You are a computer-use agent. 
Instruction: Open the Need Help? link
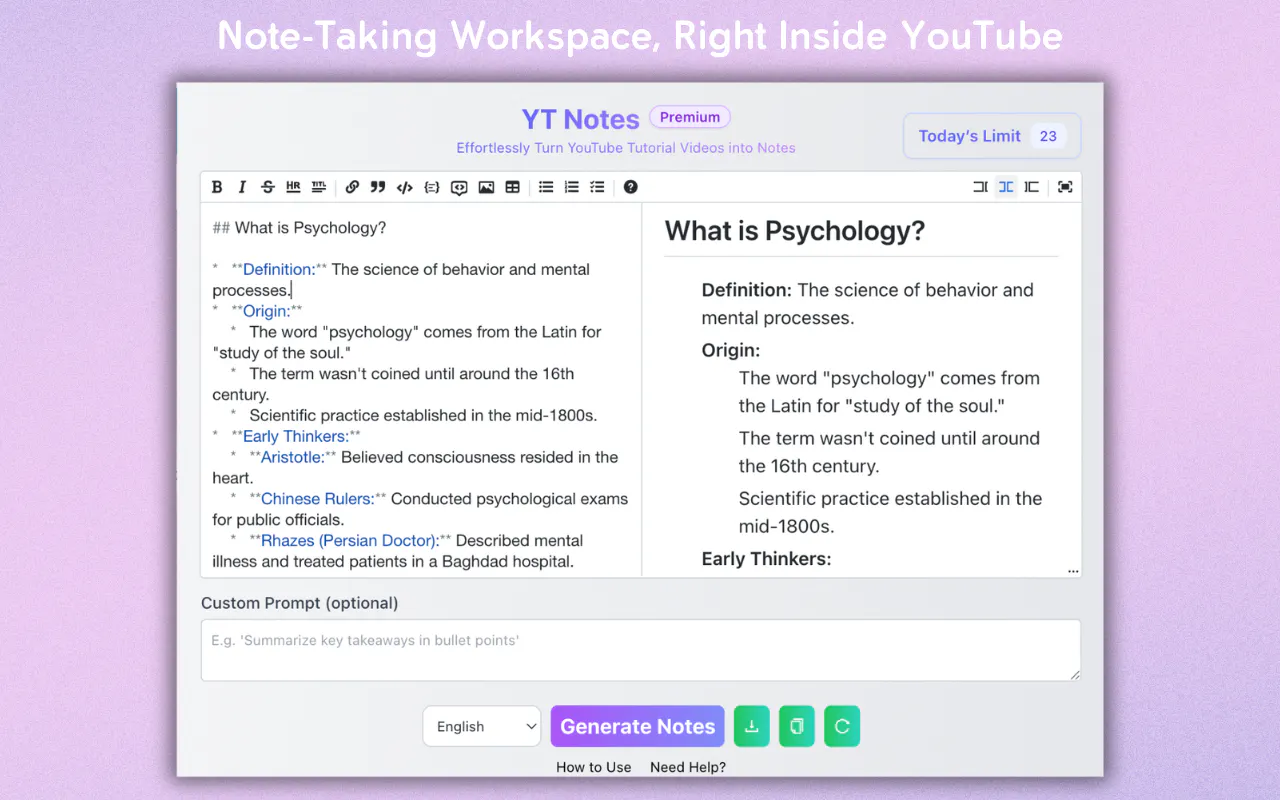point(688,767)
